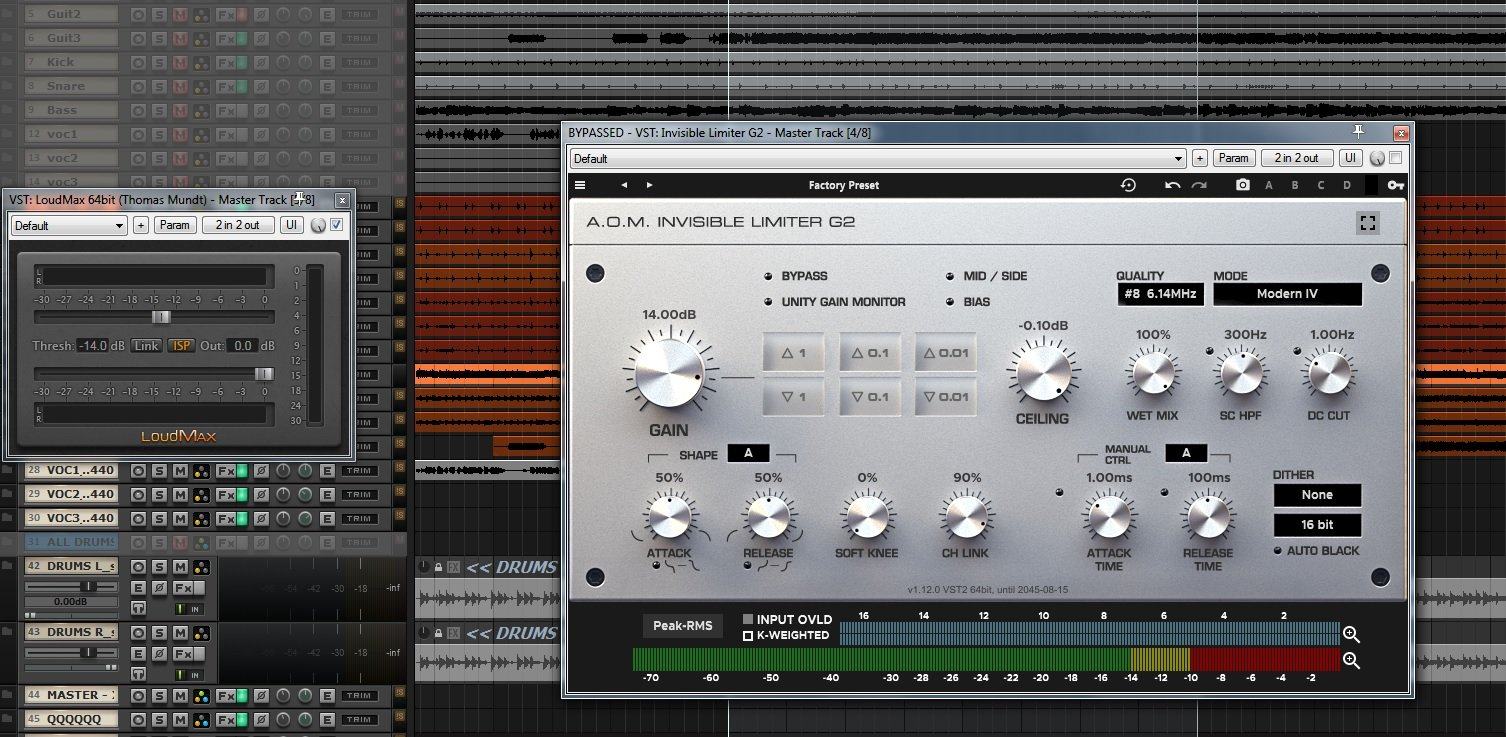The image size is (1506, 737).
Task: Zoom the lower Peak-RMS level meter
Action: (1351, 660)
